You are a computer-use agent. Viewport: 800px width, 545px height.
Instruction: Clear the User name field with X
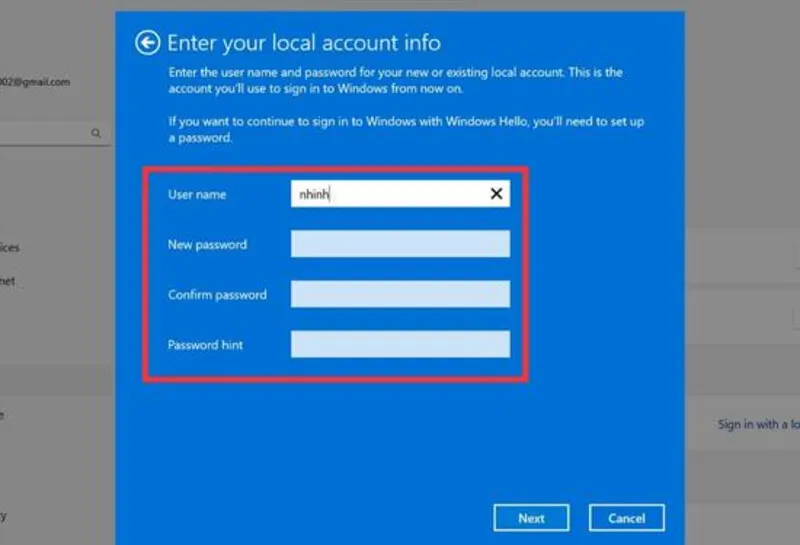pyautogui.click(x=496, y=194)
